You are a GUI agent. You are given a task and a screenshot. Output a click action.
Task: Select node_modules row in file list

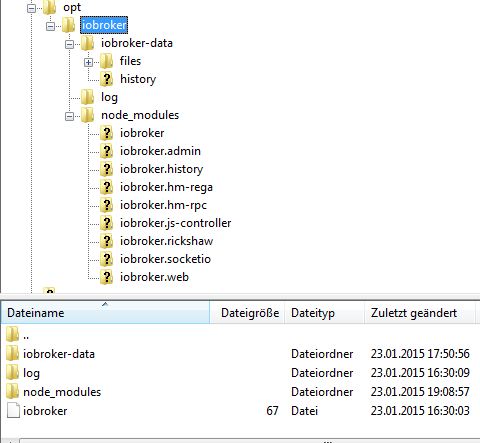click(240, 391)
